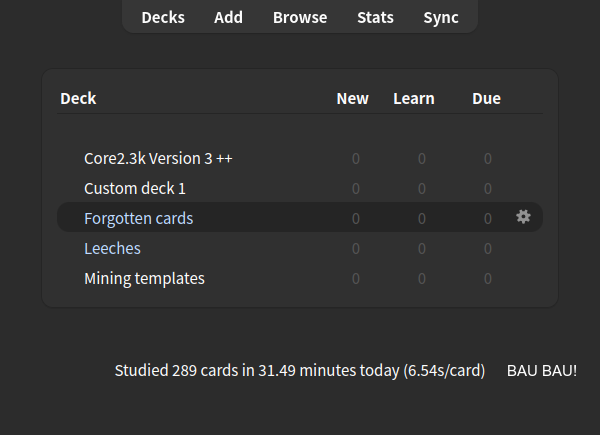600x435 pixels.
Task: Select the Mining templates deck
Action: coord(144,278)
